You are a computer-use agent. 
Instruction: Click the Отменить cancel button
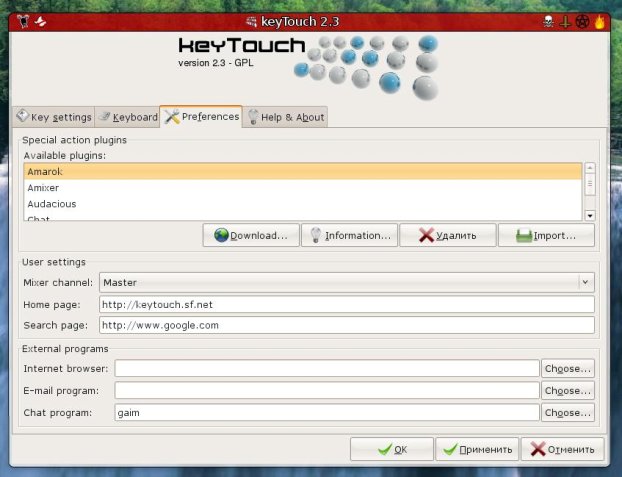coord(562,449)
